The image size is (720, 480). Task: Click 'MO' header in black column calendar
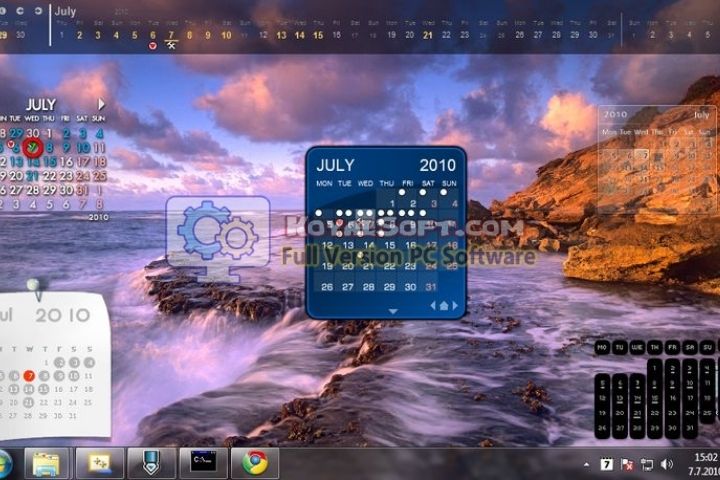[x=602, y=348]
